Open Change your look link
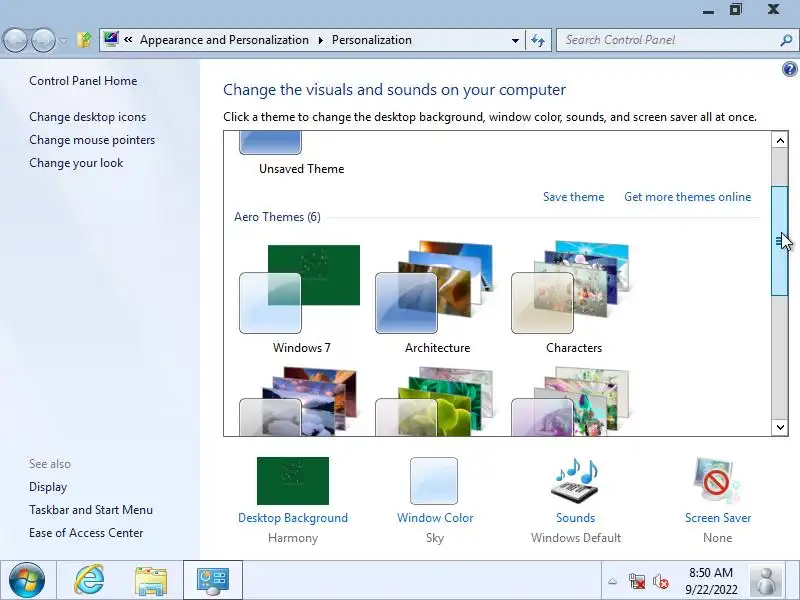The height and width of the screenshot is (600, 800). click(76, 163)
